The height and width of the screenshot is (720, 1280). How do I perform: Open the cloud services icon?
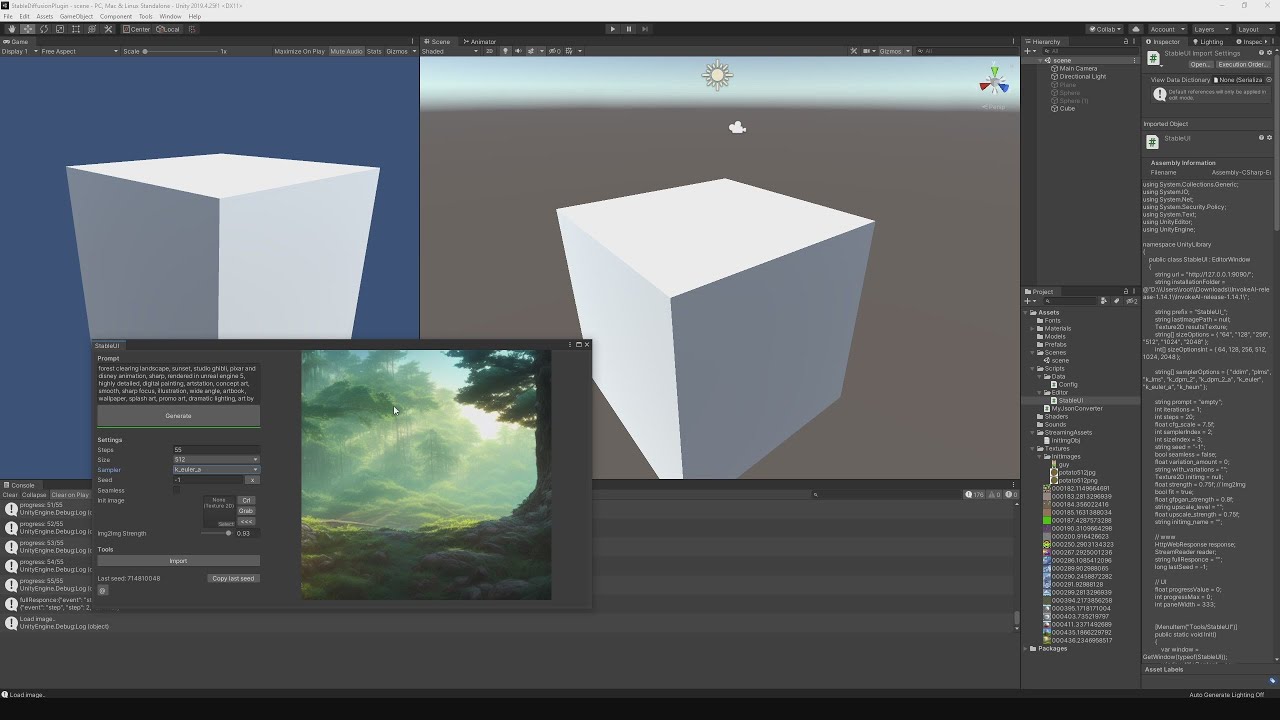[1135, 29]
